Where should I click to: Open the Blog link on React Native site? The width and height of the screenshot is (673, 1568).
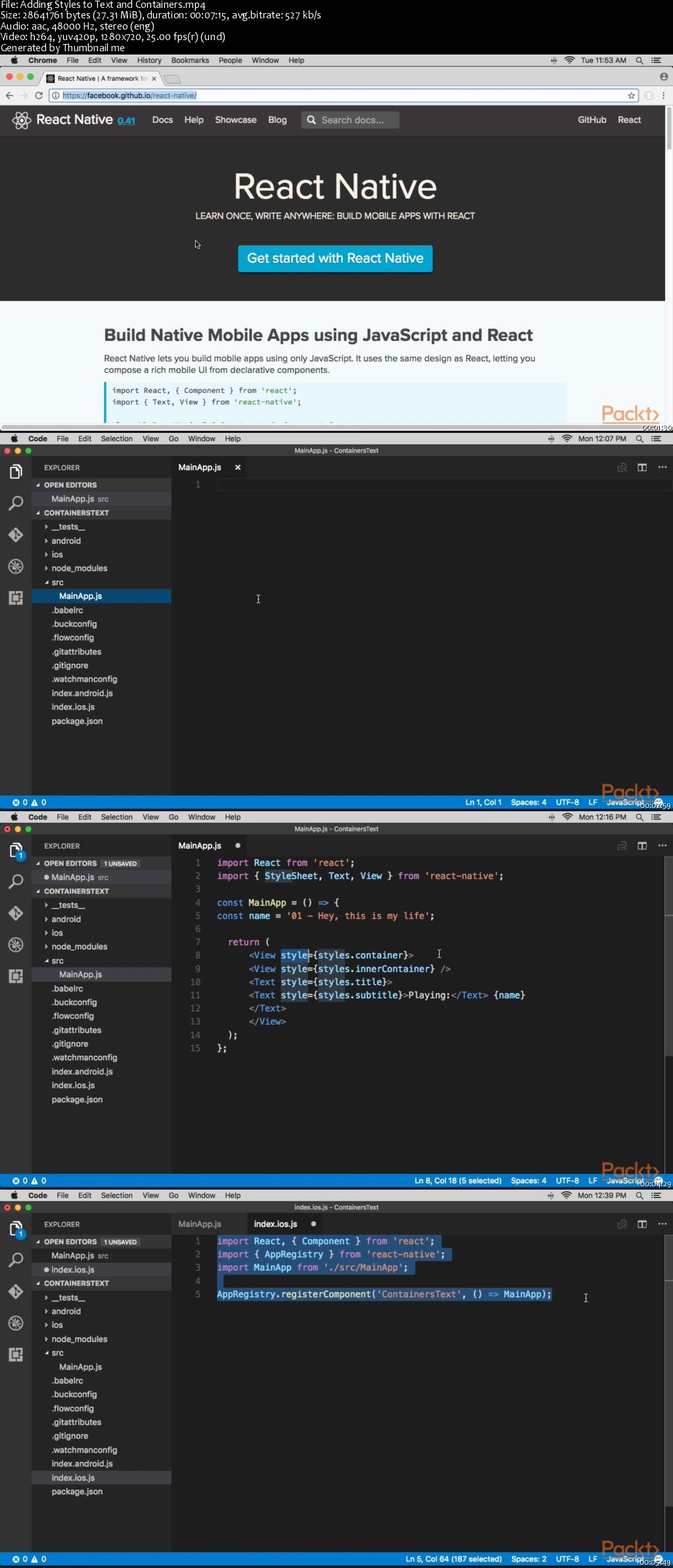click(277, 120)
